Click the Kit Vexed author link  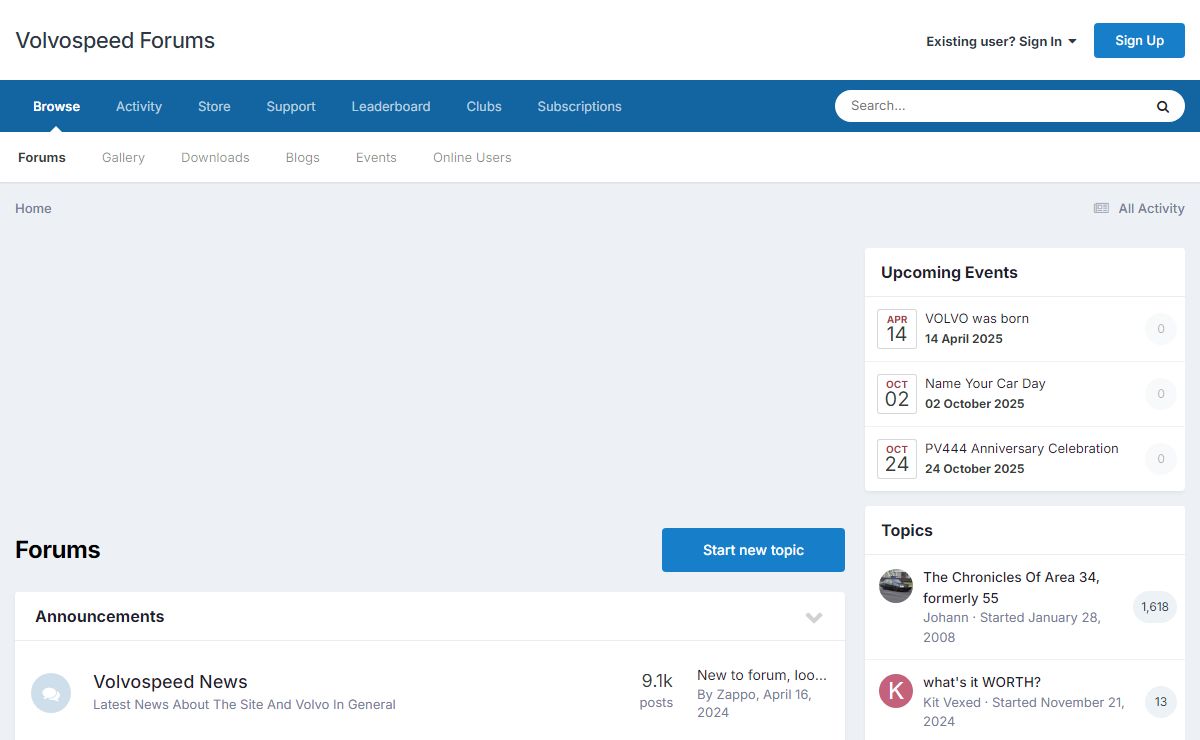pyautogui.click(x=952, y=702)
